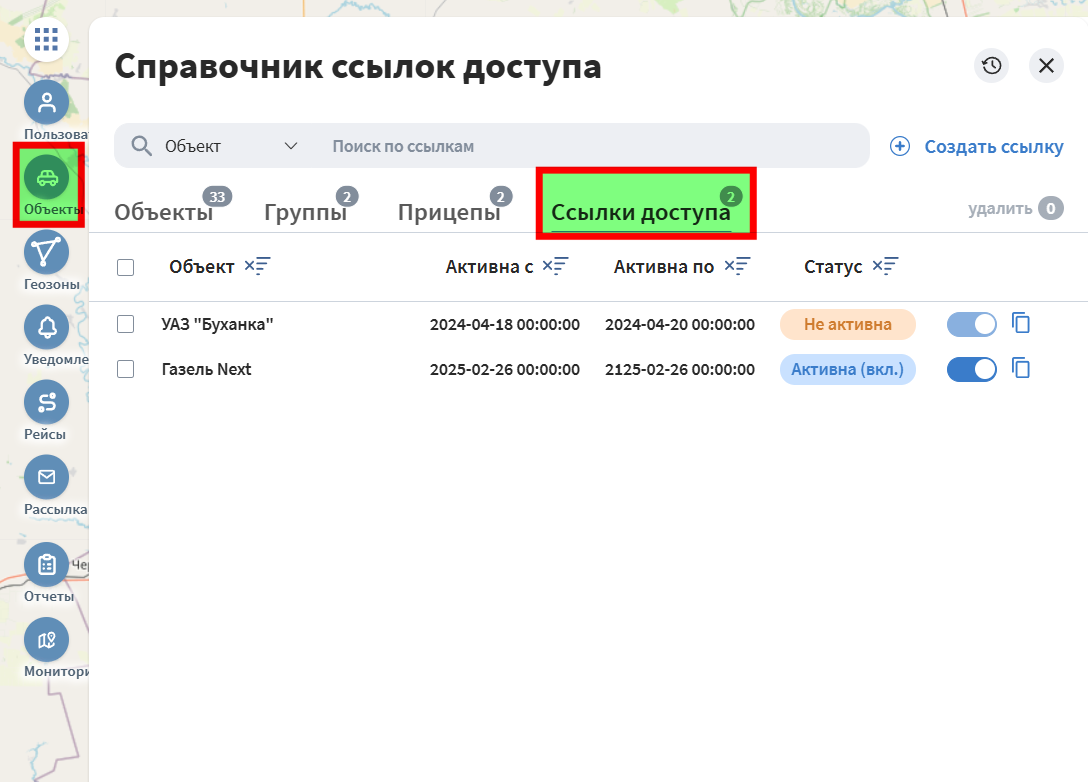The width and height of the screenshot is (1088, 782).
Task: Toggle off the Газель Next access link
Action: [x=971, y=369]
